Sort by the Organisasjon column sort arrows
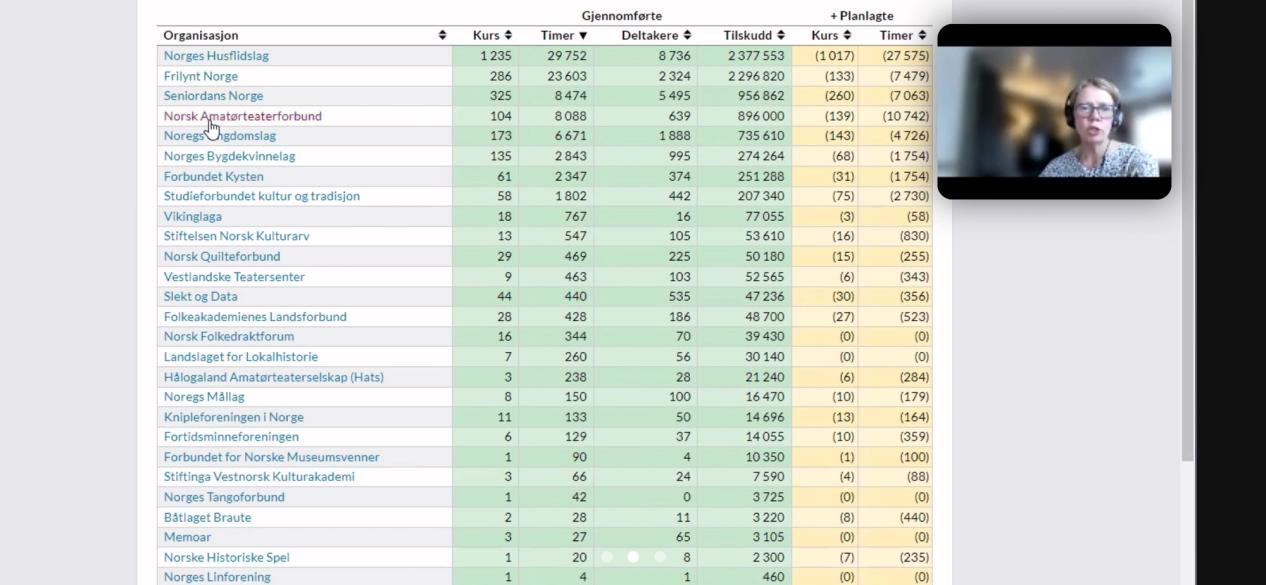Image resolution: width=1266 pixels, height=585 pixels. 443,36
